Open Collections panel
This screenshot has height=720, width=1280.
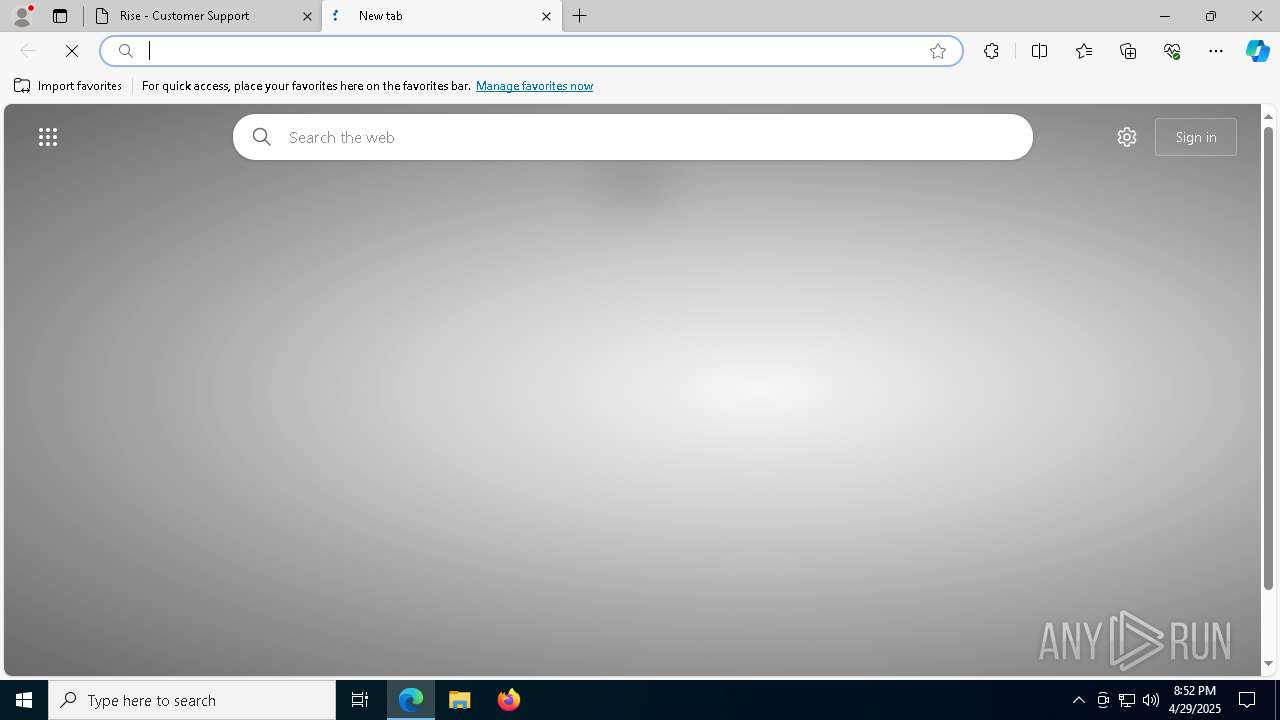point(1128,51)
